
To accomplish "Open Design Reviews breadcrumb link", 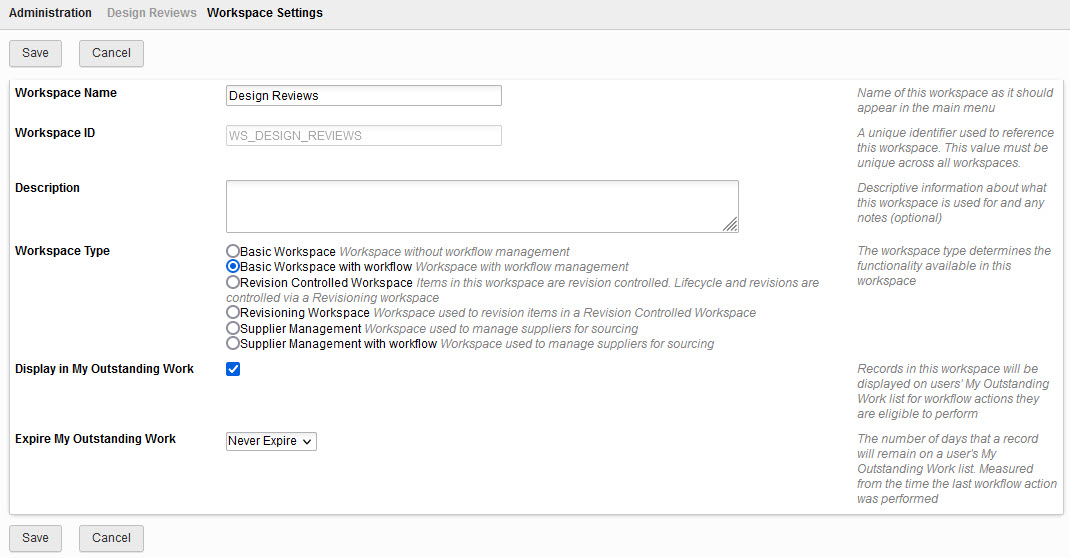I will [149, 13].
